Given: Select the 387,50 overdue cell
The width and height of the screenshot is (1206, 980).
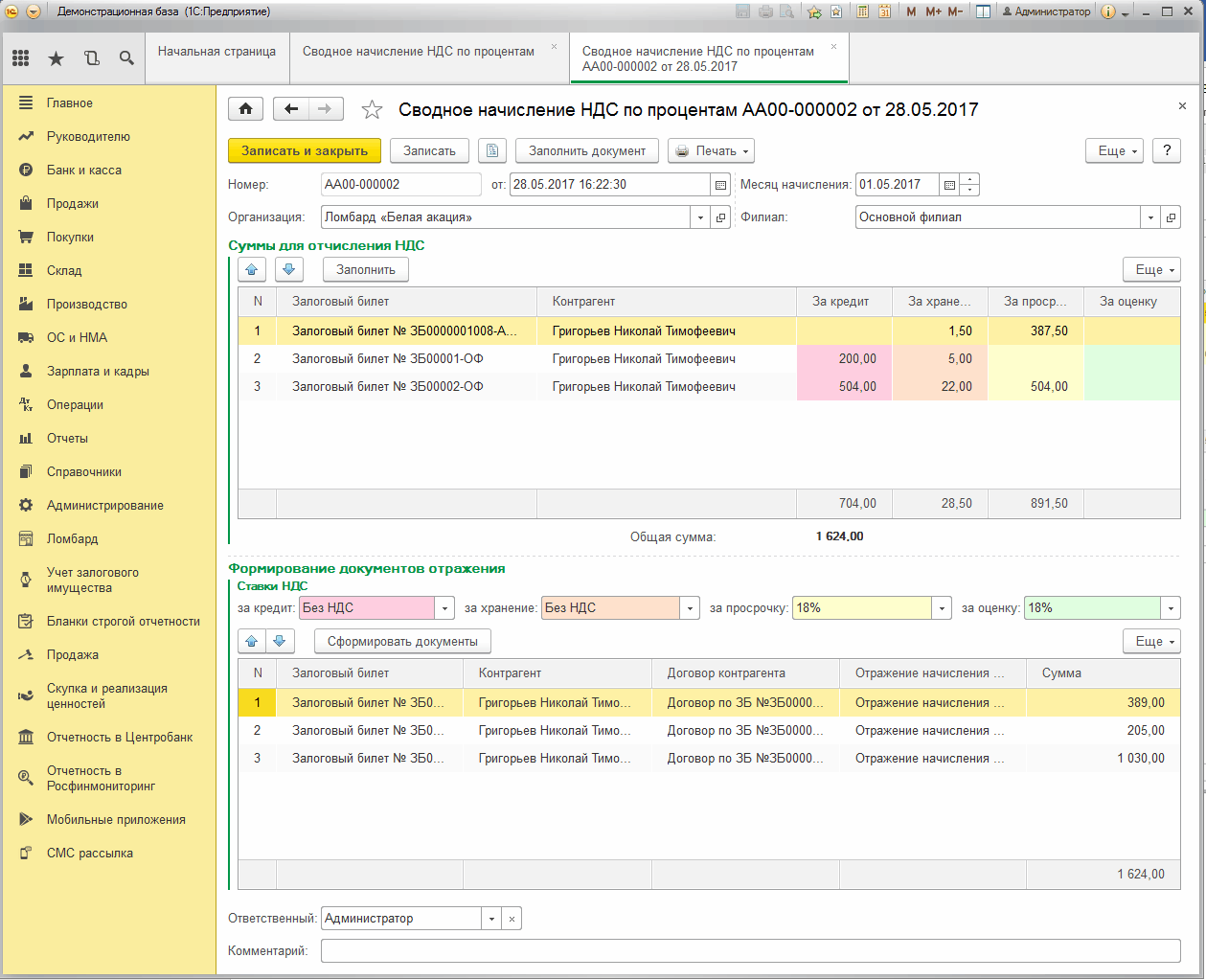Looking at the screenshot, I should (1035, 331).
